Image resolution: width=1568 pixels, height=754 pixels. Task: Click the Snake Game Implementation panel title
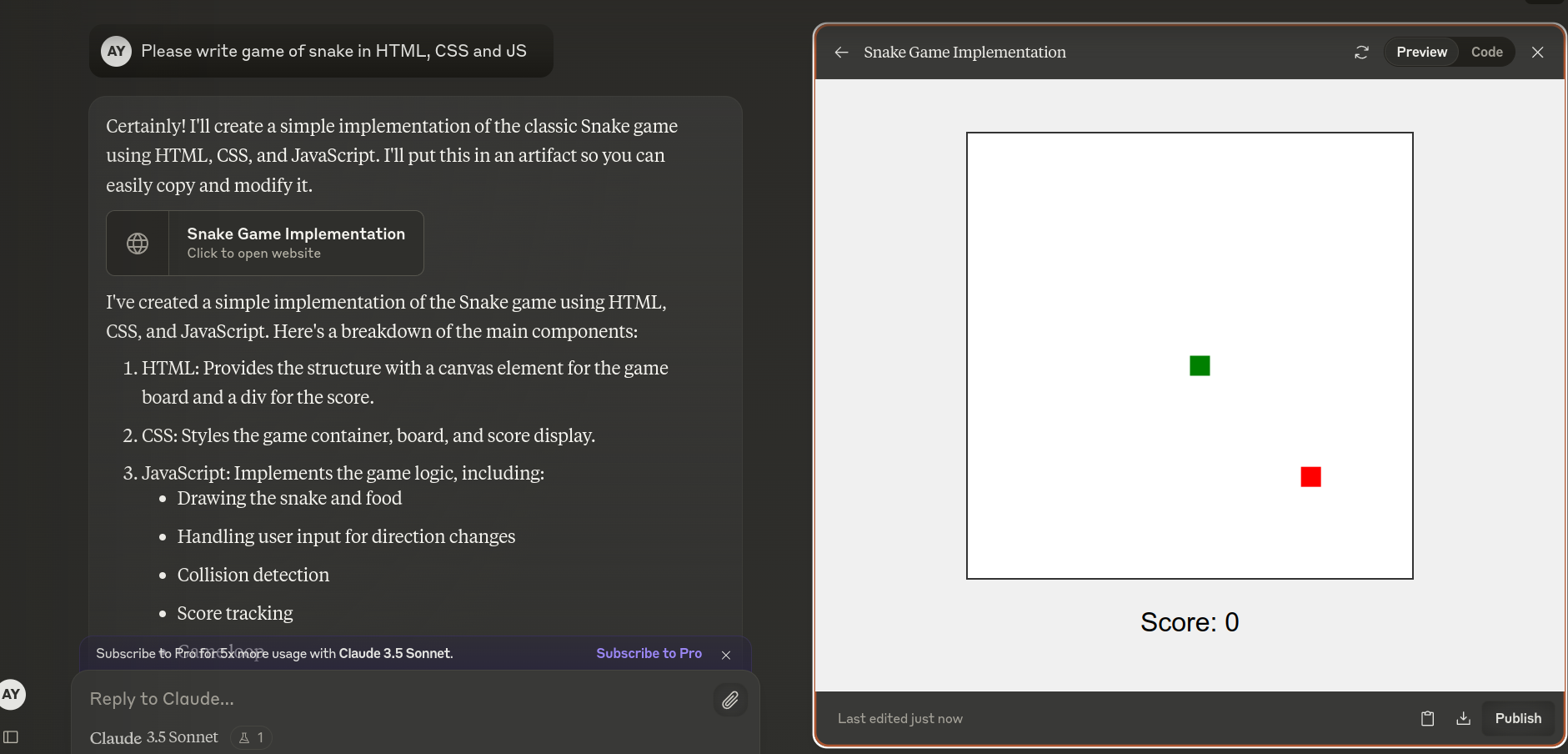pyautogui.click(x=964, y=52)
